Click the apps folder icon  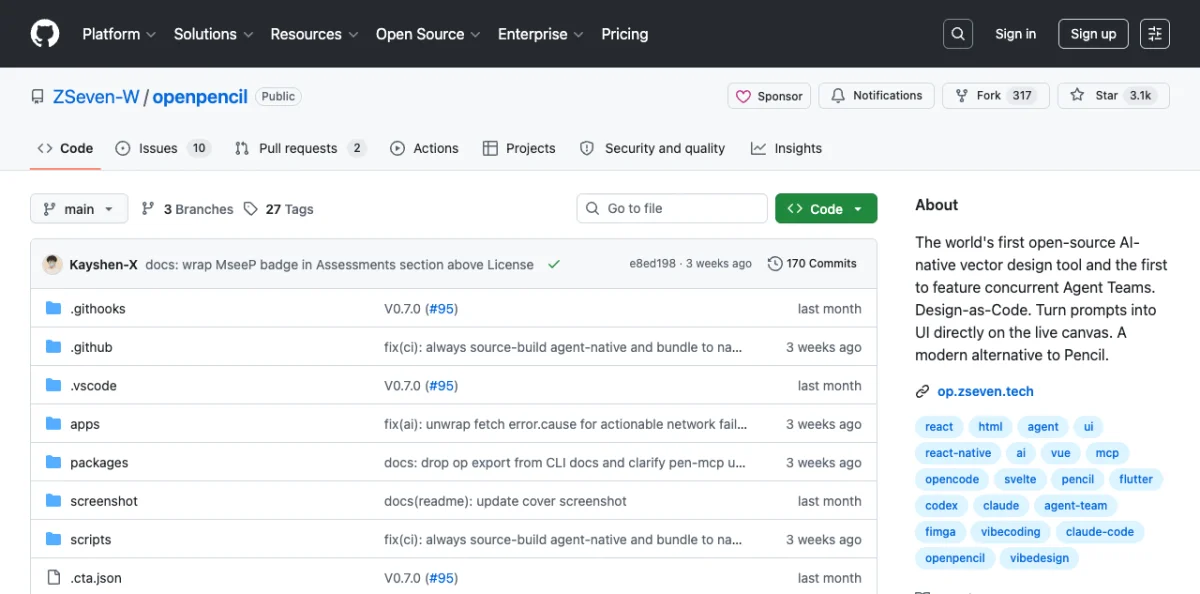pyautogui.click(x=54, y=424)
